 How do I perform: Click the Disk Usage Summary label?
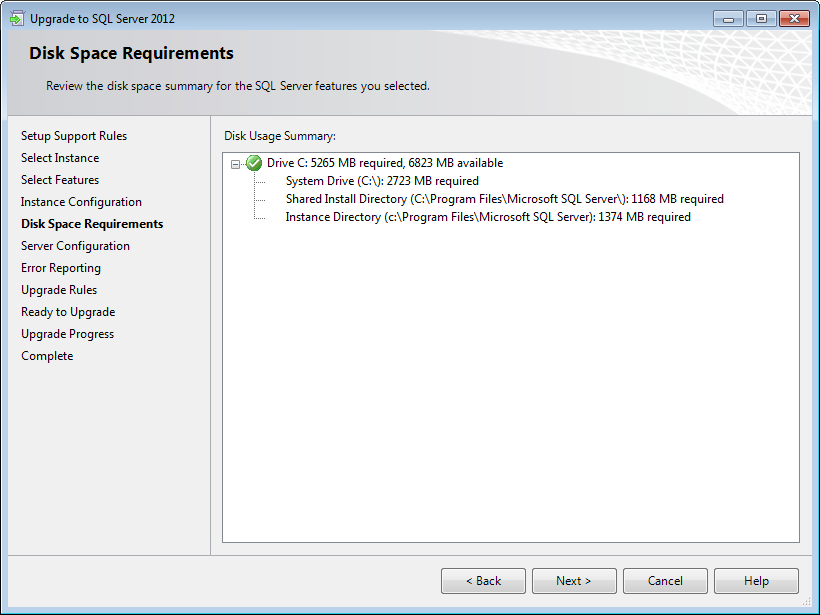(280, 136)
